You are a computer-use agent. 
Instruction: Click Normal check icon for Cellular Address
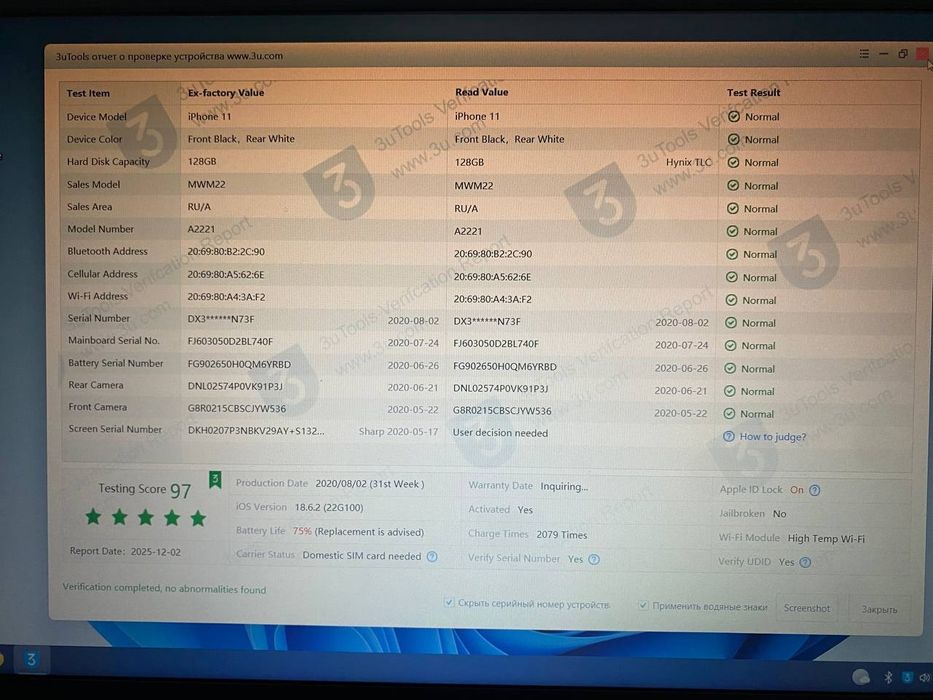pyautogui.click(x=732, y=277)
